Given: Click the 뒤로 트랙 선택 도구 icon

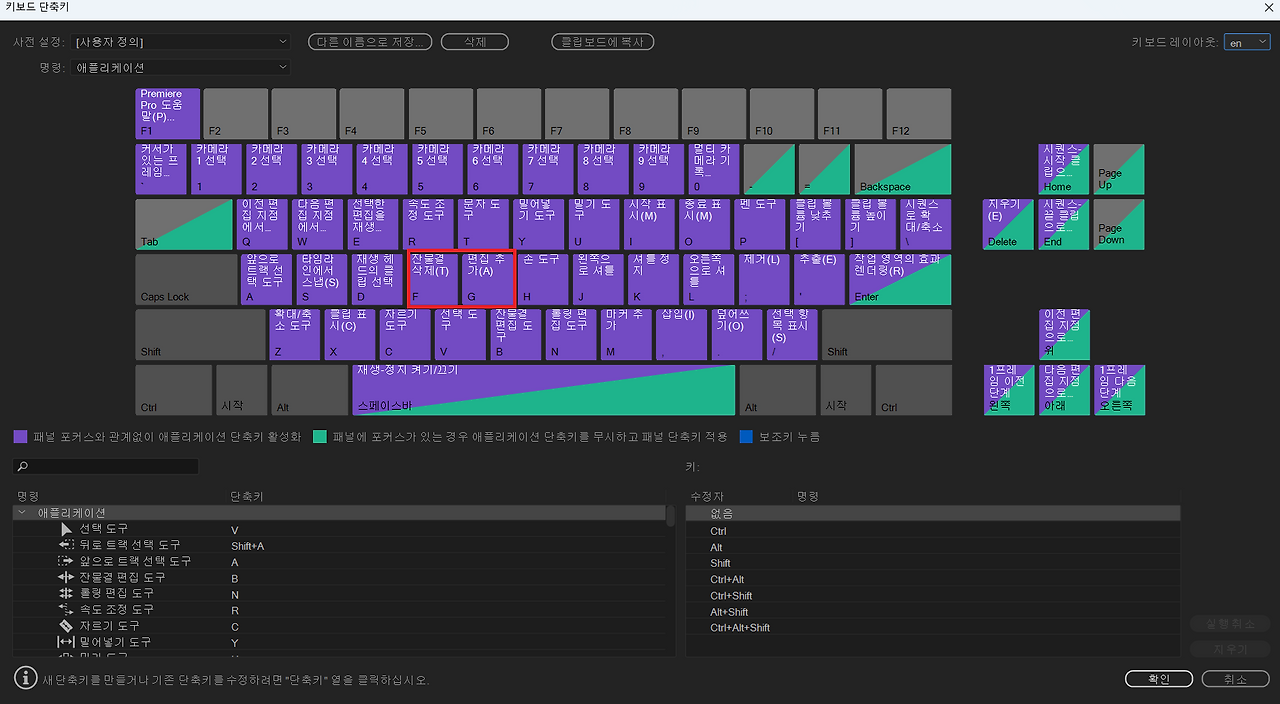Looking at the screenshot, I should click(67, 545).
